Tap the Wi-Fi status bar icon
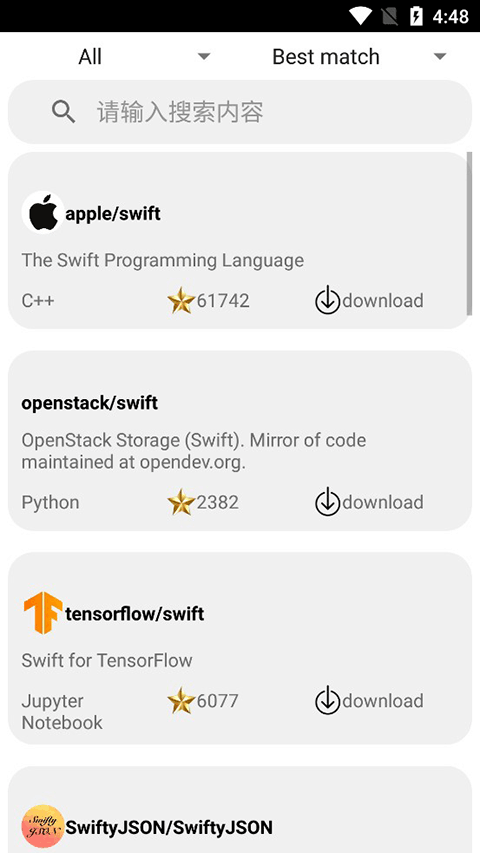480x853 pixels. (x=360, y=16)
